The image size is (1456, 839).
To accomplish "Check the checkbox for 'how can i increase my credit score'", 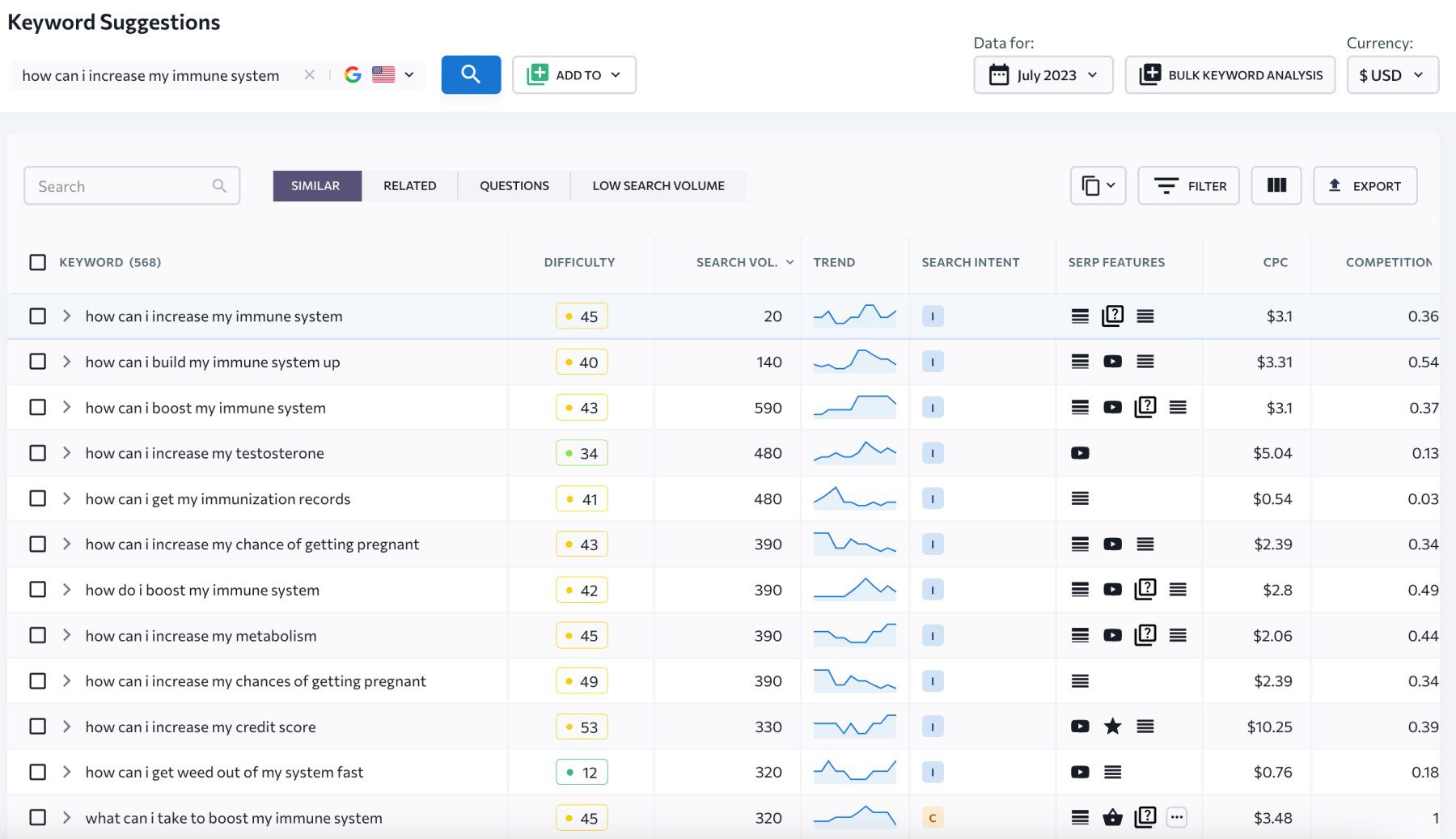I will 37,727.
